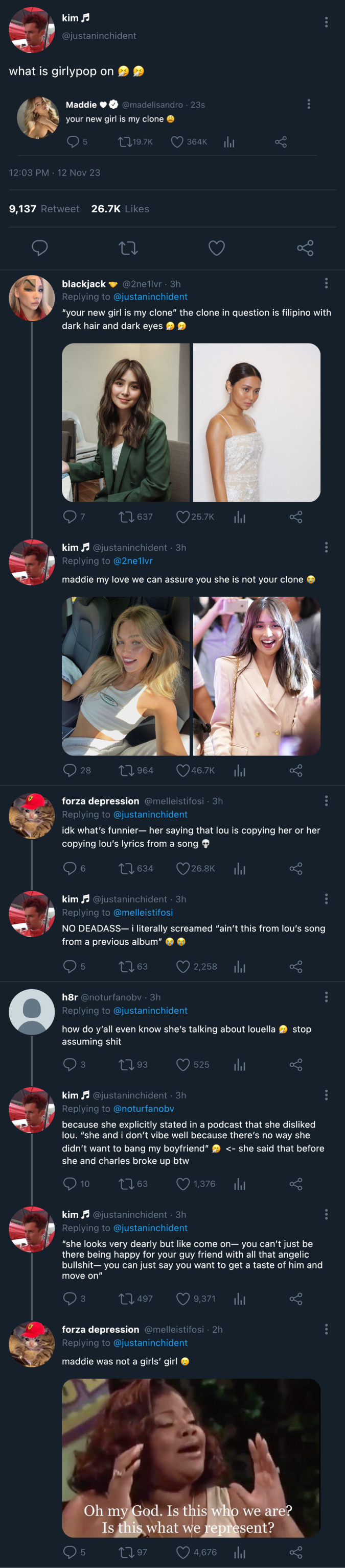View the 26.7K Likes list
The height and width of the screenshot is (1568, 345).
click(x=120, y=209)
